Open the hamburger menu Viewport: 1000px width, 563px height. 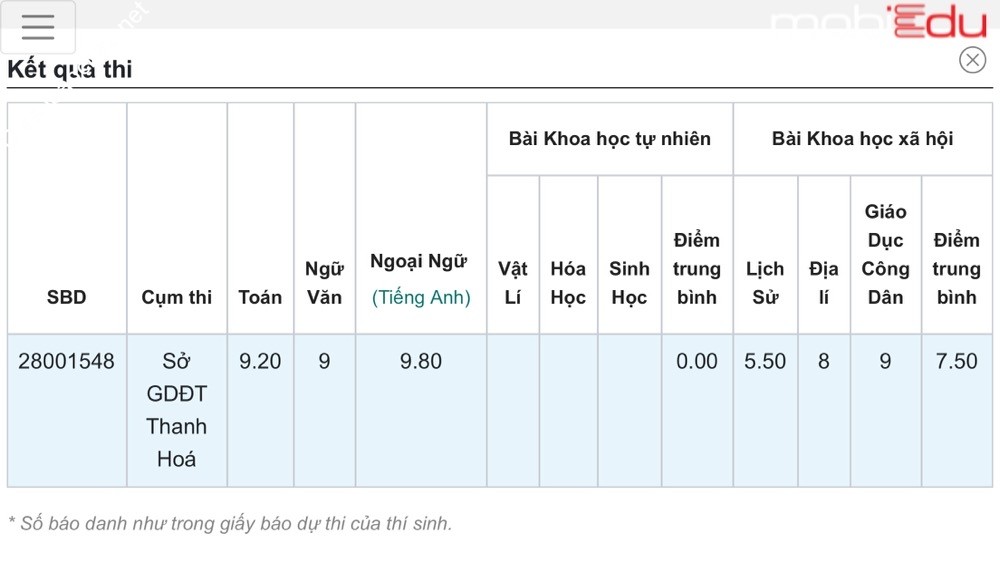38,27
